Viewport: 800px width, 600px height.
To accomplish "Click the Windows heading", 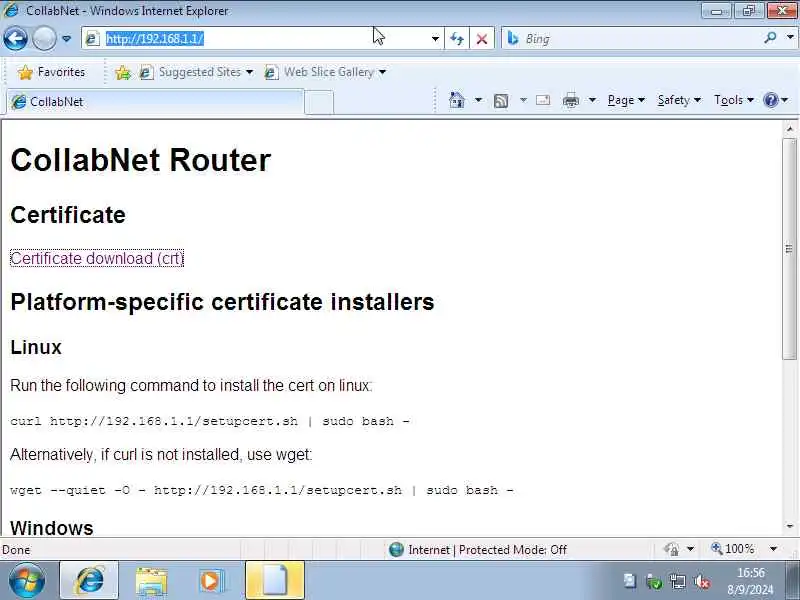I will pos(52,528).
